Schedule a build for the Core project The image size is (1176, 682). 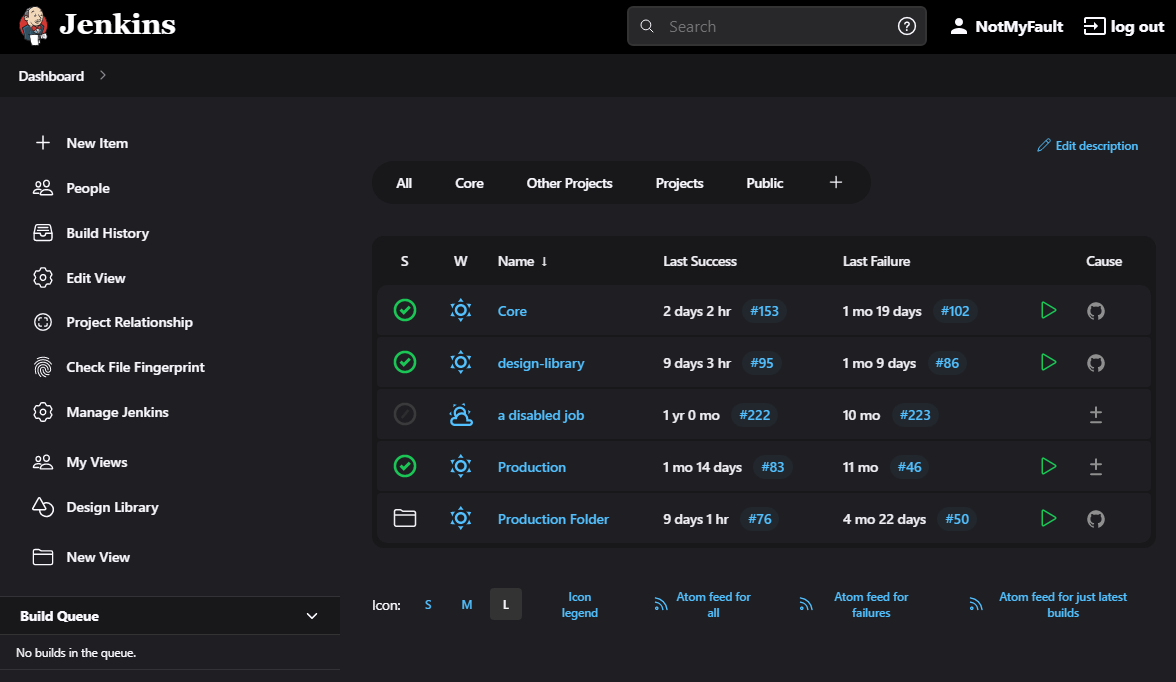point(1048,310)
